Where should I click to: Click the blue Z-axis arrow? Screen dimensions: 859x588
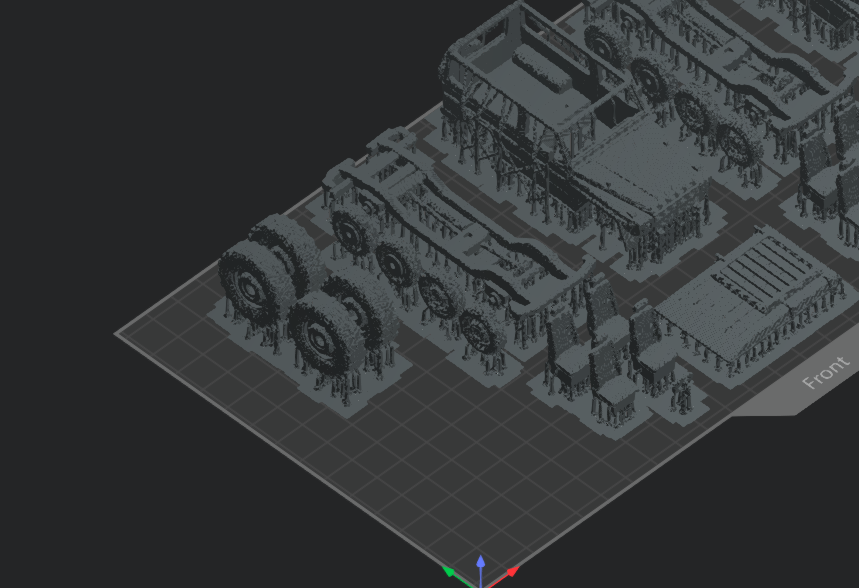tap(481, 565)
